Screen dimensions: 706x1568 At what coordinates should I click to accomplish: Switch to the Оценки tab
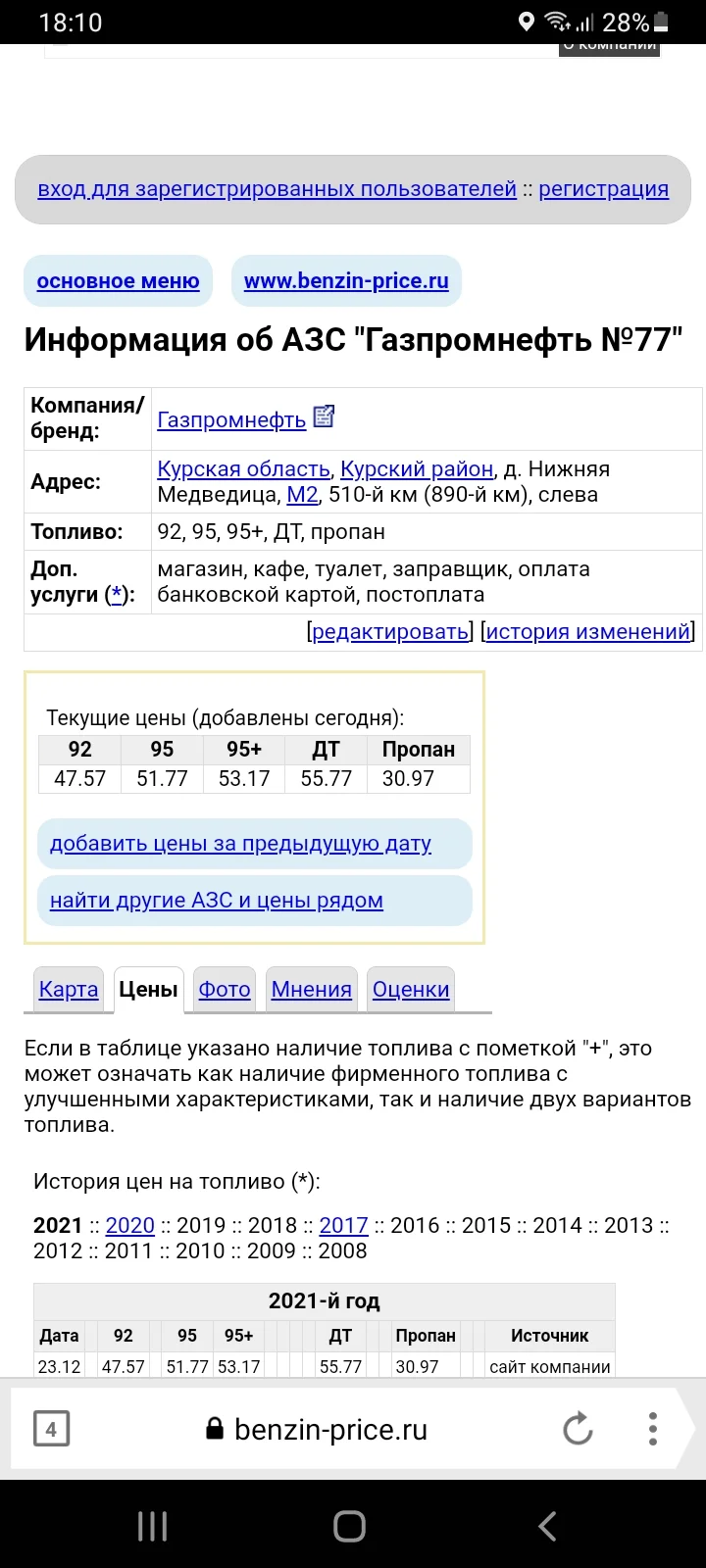[x=411, y=989]
